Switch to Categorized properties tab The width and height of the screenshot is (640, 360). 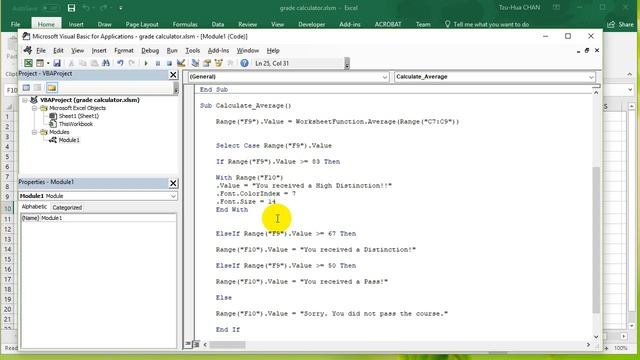(x=67, y=207)
